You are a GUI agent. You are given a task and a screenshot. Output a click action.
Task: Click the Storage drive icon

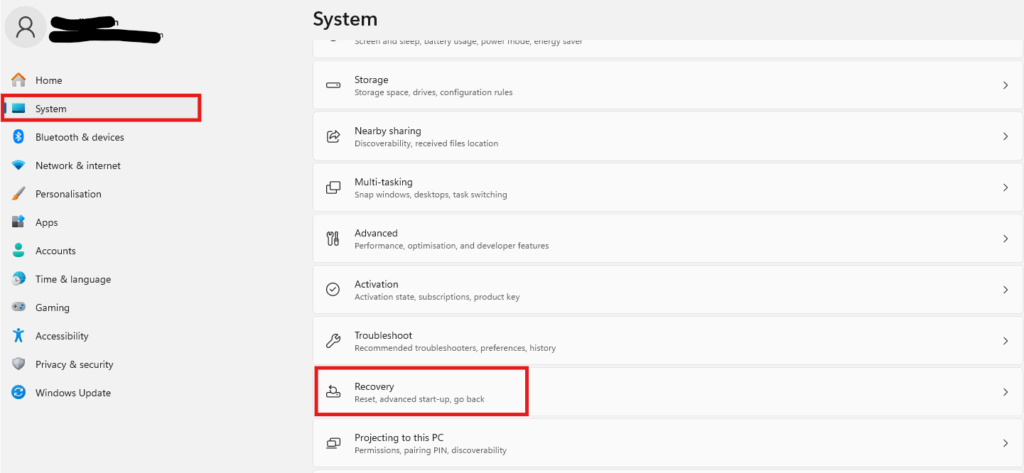click(x=333, y=86)
